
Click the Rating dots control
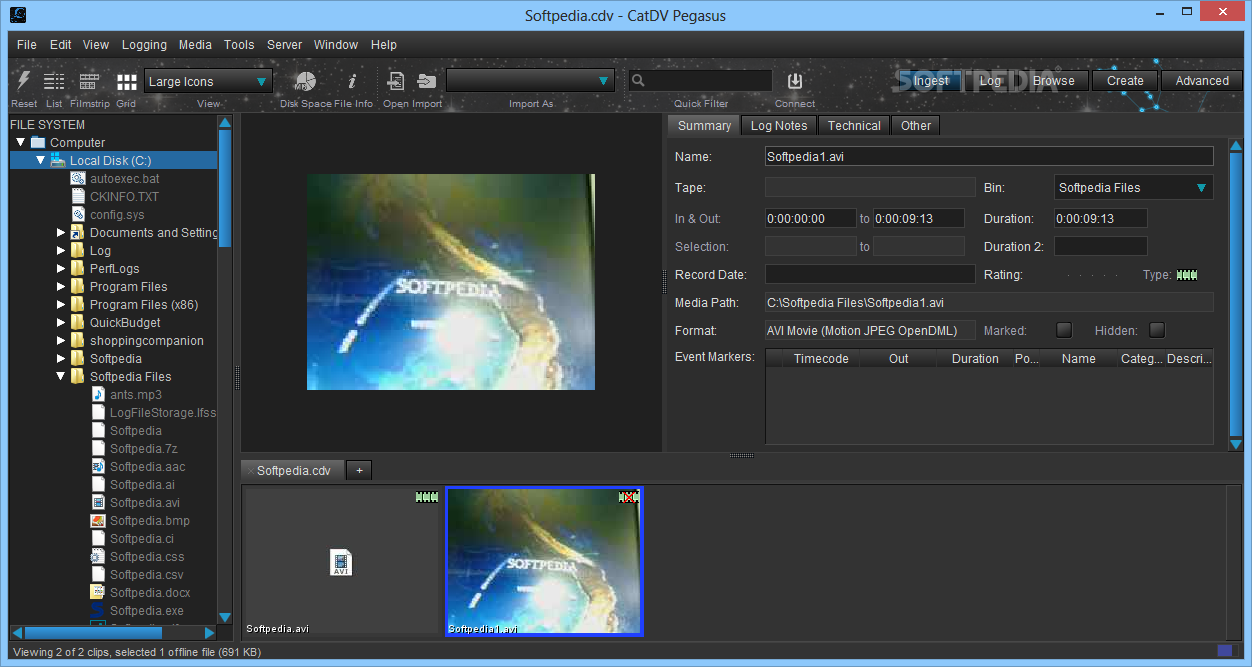[1092, 275]
